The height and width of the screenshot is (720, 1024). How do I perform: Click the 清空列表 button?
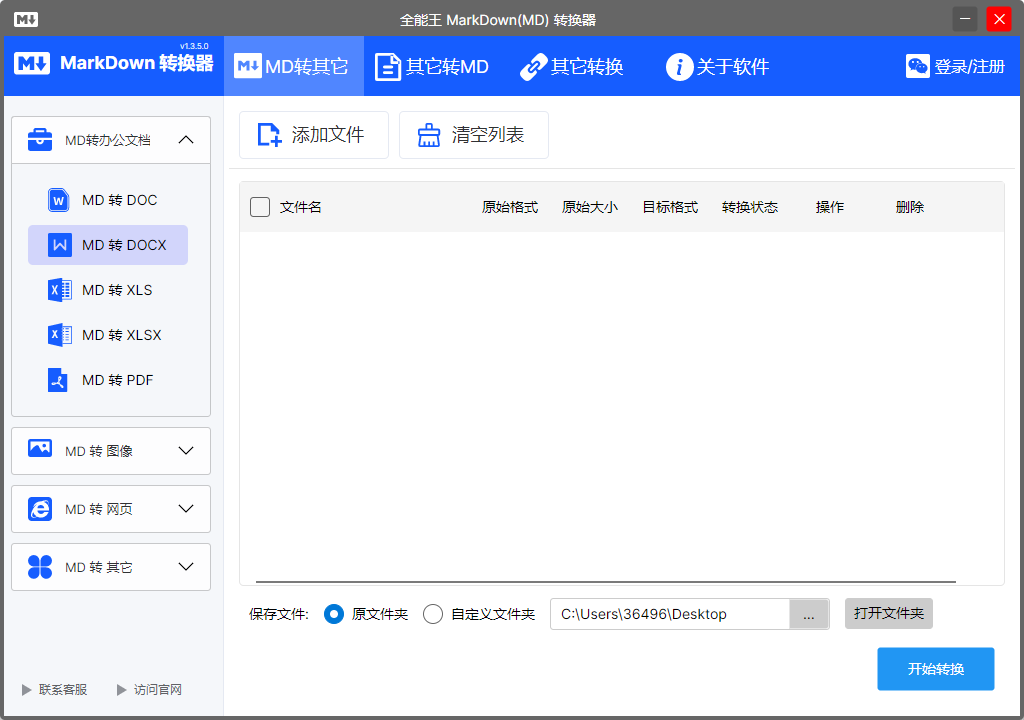pyautogui.click(x=474, y=135)
